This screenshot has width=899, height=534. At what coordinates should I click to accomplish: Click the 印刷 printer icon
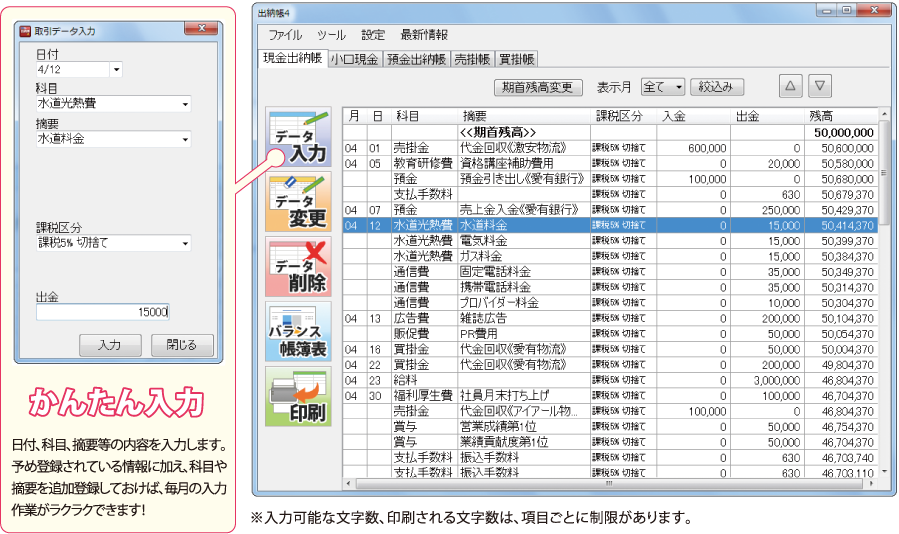tap(299, 396)
